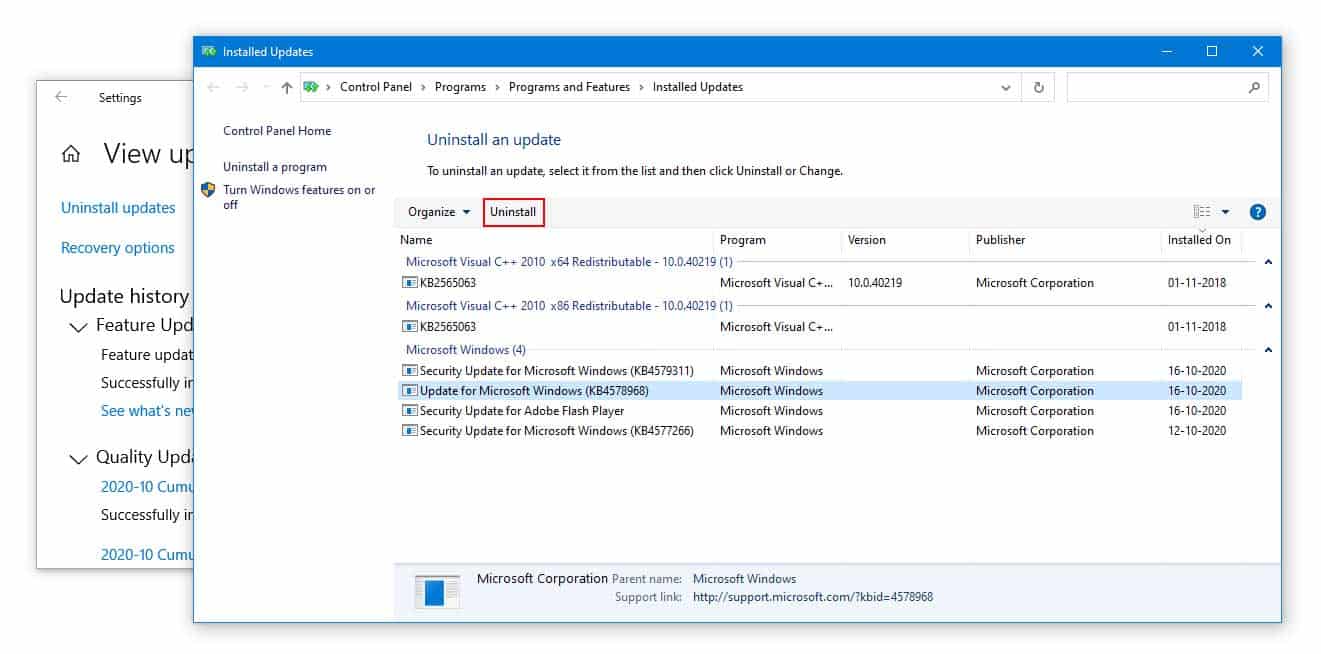Screen dimensions: 1321x654
Task: Click the Installed Updates title bar icon
Action: tap(209, 51)
